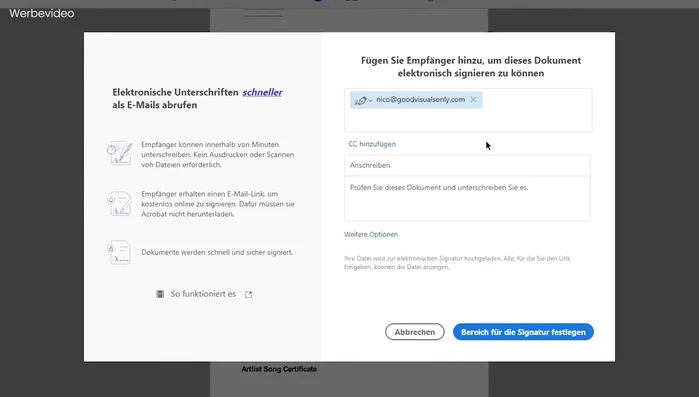
Task: Click the recipient email input field
Action: click(468, 110)
